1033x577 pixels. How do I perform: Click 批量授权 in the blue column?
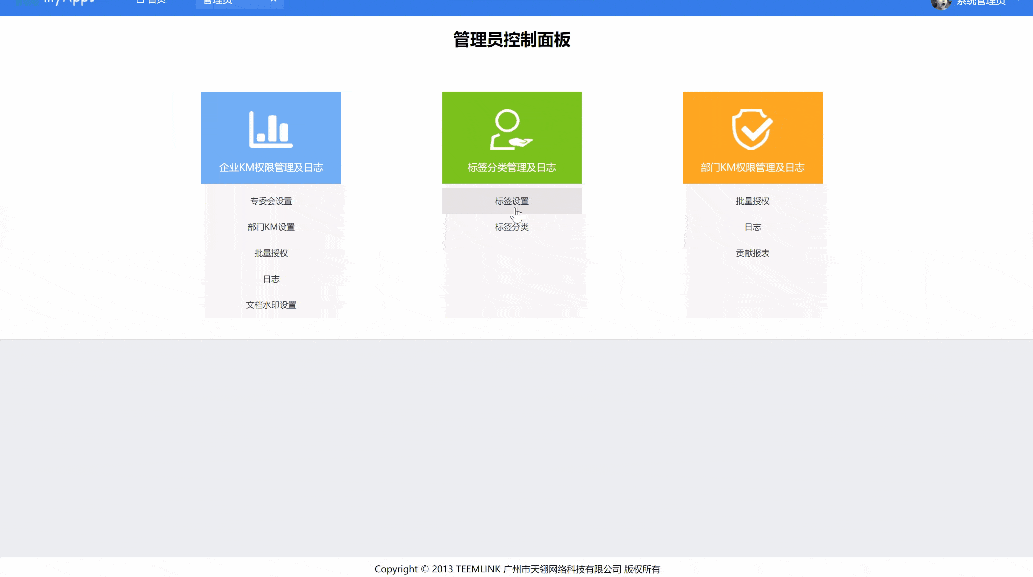(270, 253)
